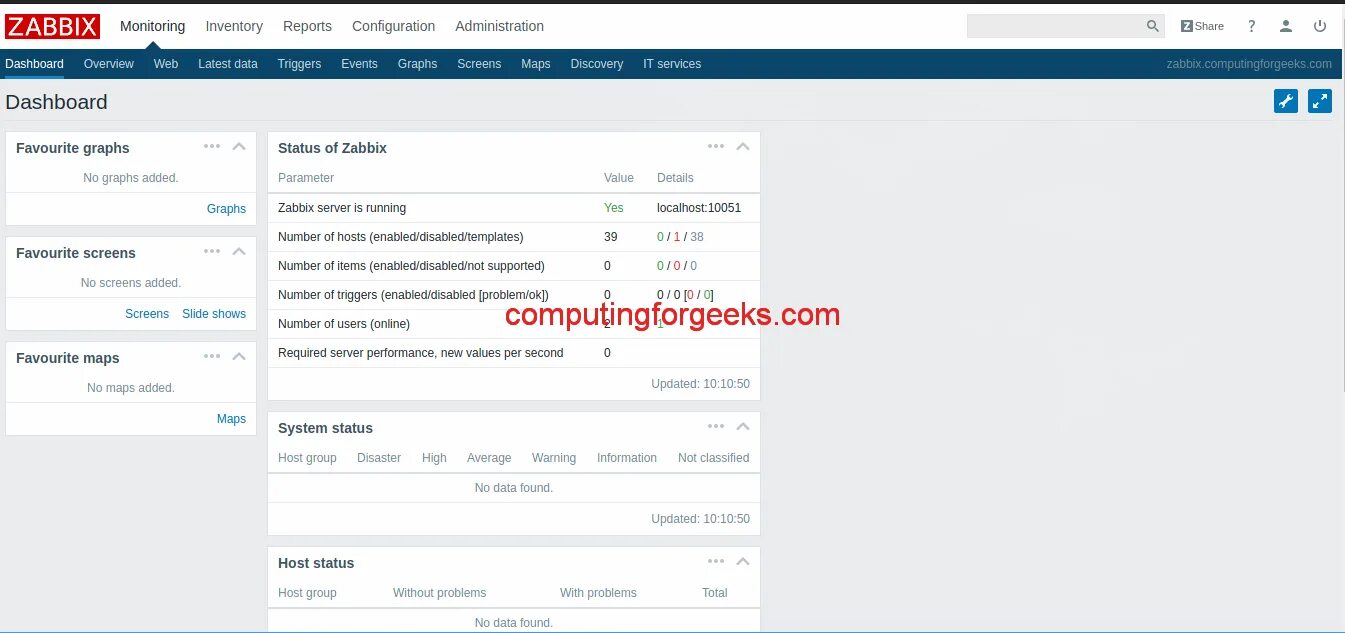1345x633 pixels.
Task: Open the Discovery submenu tab
Action: [x=597, y=64]
